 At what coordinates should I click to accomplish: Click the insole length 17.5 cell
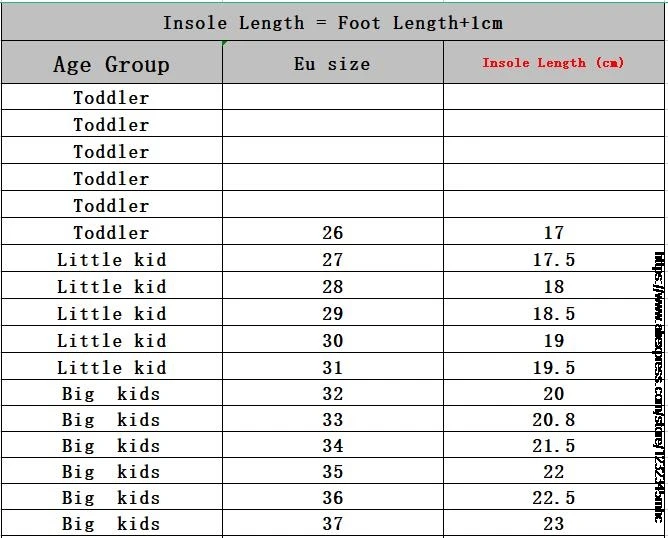click(x=553, y=260)
